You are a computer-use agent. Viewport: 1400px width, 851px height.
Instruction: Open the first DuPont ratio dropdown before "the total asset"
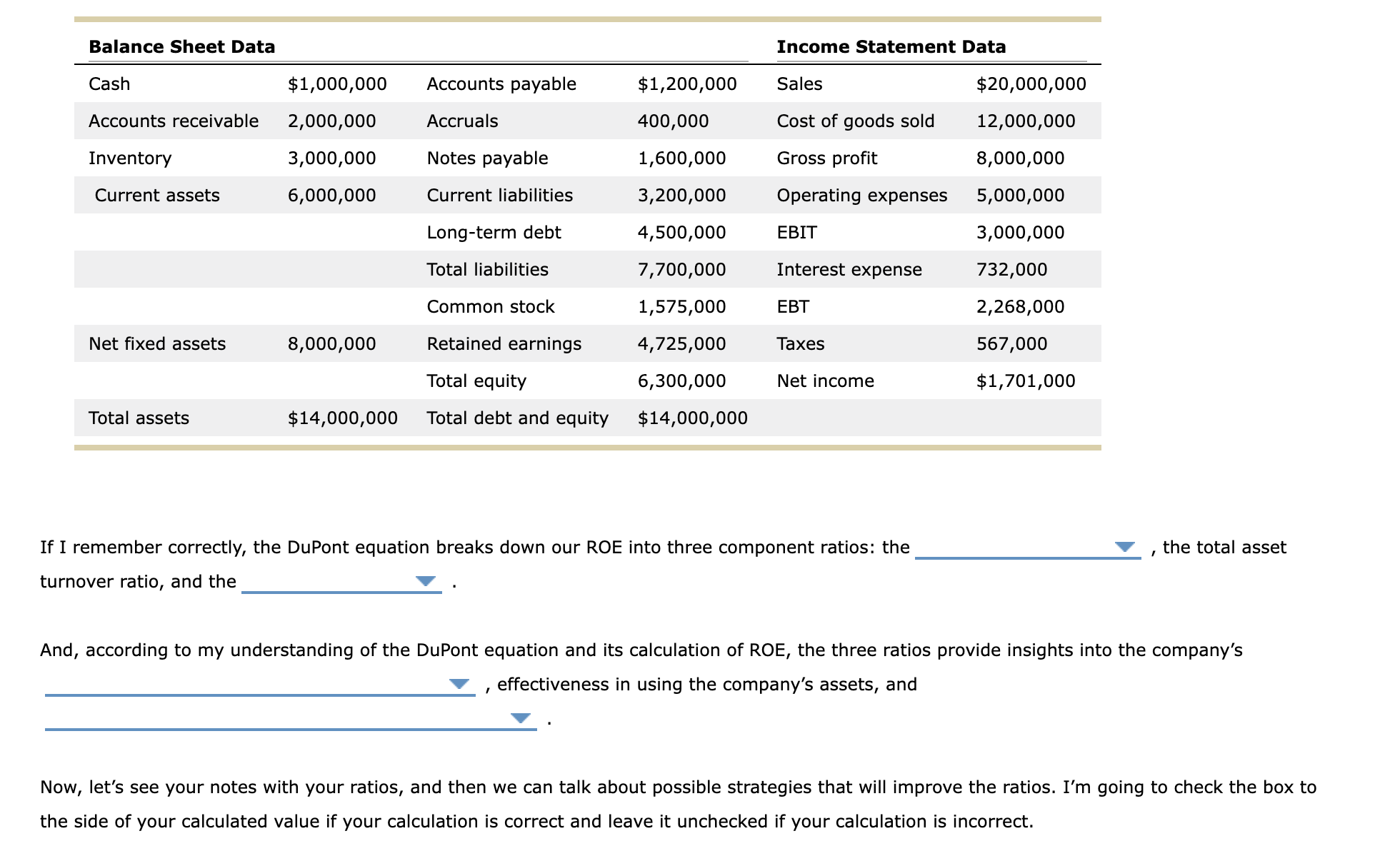(x=1027, y=548)
